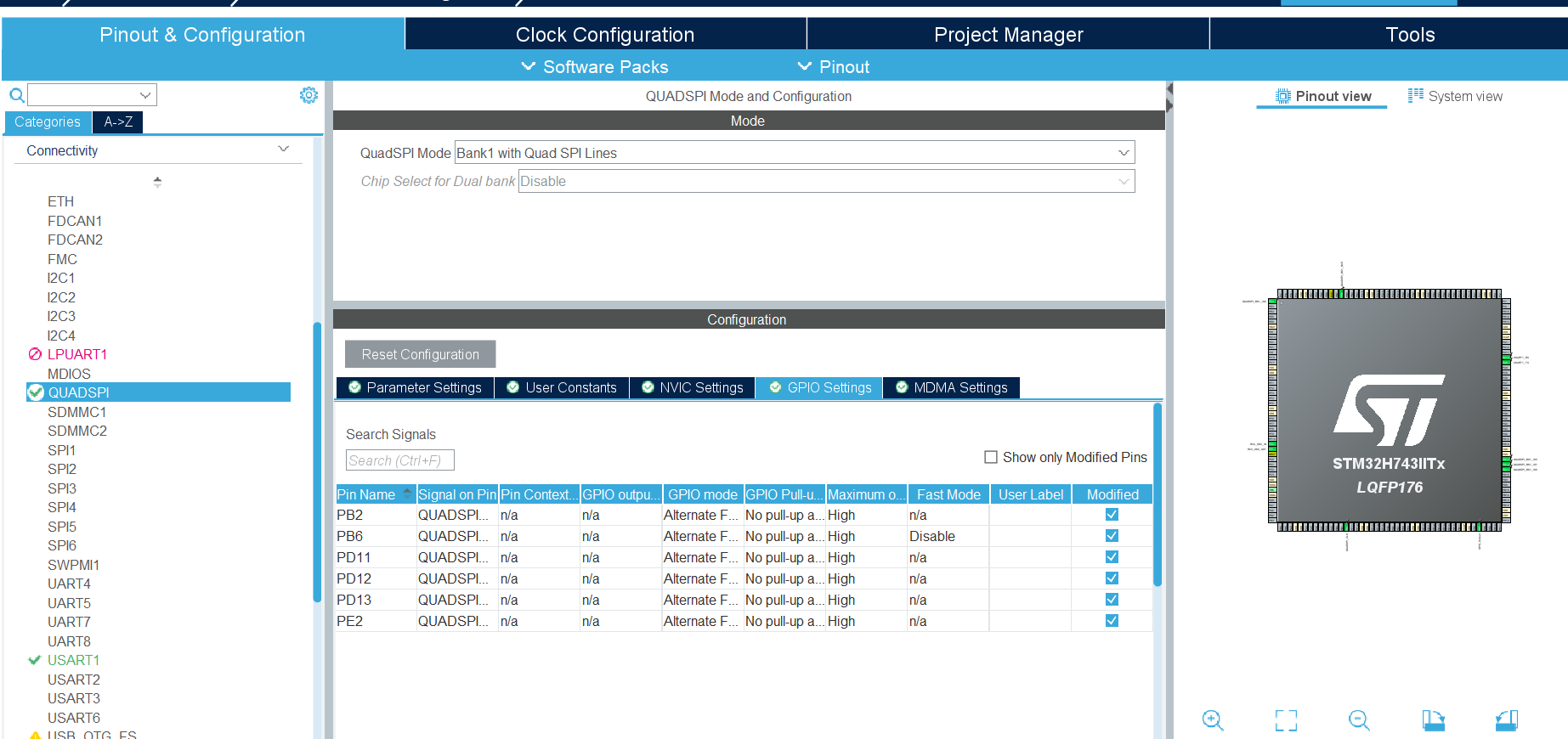This screenshot has height=739, width=1568.
Task: Click the PE2 pin name cell
Action: coord(375,621)
